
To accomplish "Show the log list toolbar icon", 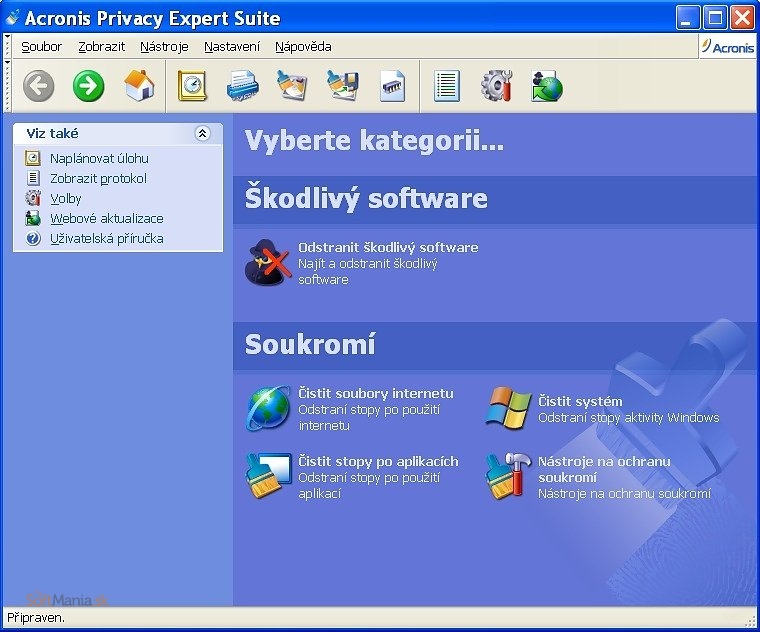I will [x=446, y=86].
